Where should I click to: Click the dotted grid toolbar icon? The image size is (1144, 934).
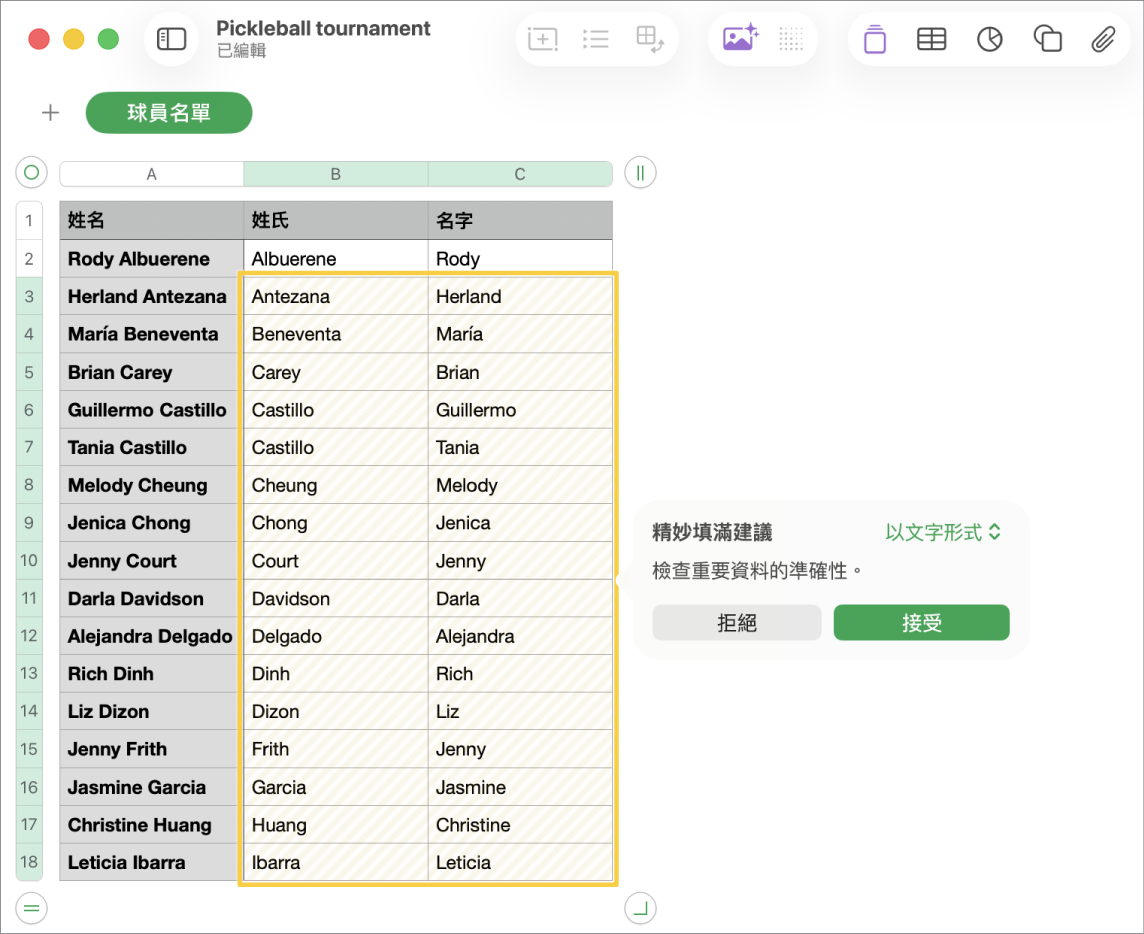click(x=791, y=39)
